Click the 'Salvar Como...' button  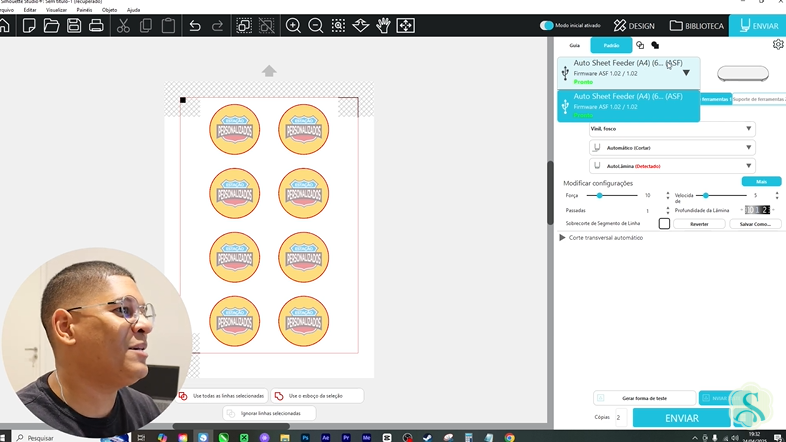coord(755,224)
